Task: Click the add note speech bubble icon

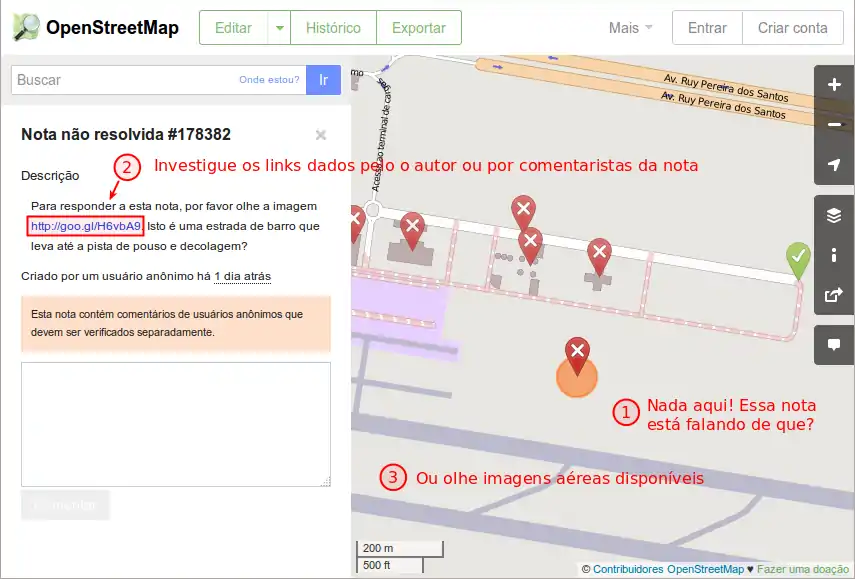Action: pos(834,345)
